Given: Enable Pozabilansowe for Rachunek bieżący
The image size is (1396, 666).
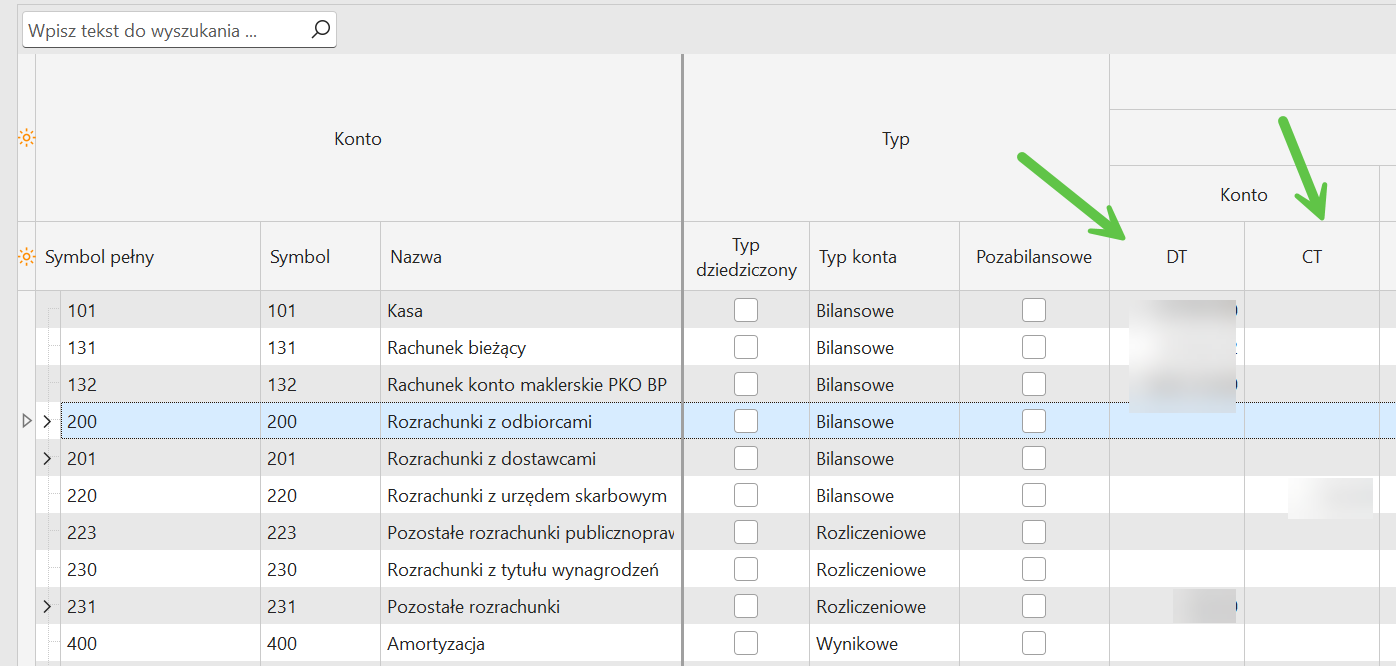Looking at the screenshot, I should (x=1034, y=348).
